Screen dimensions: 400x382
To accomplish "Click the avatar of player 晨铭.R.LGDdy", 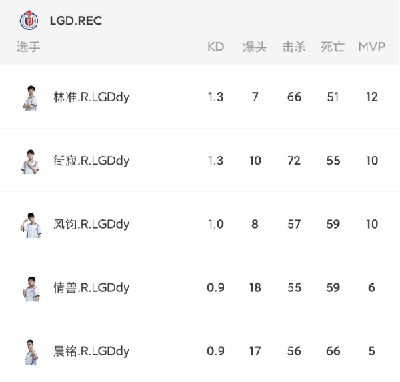I will pos(31,352).
